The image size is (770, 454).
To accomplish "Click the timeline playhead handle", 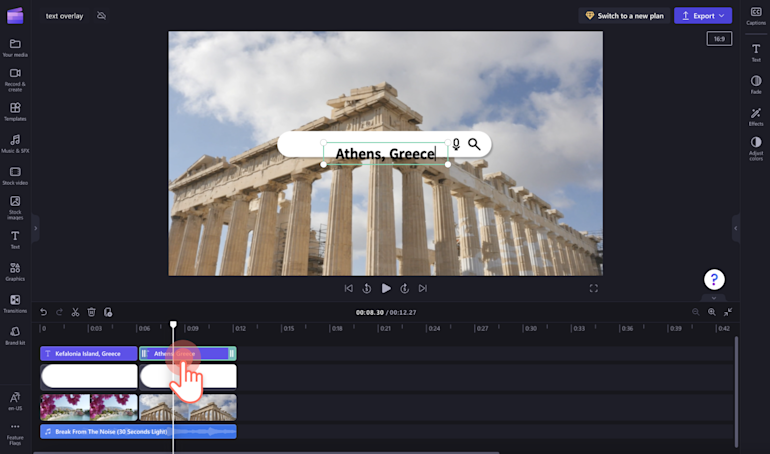I will (173, 324).
